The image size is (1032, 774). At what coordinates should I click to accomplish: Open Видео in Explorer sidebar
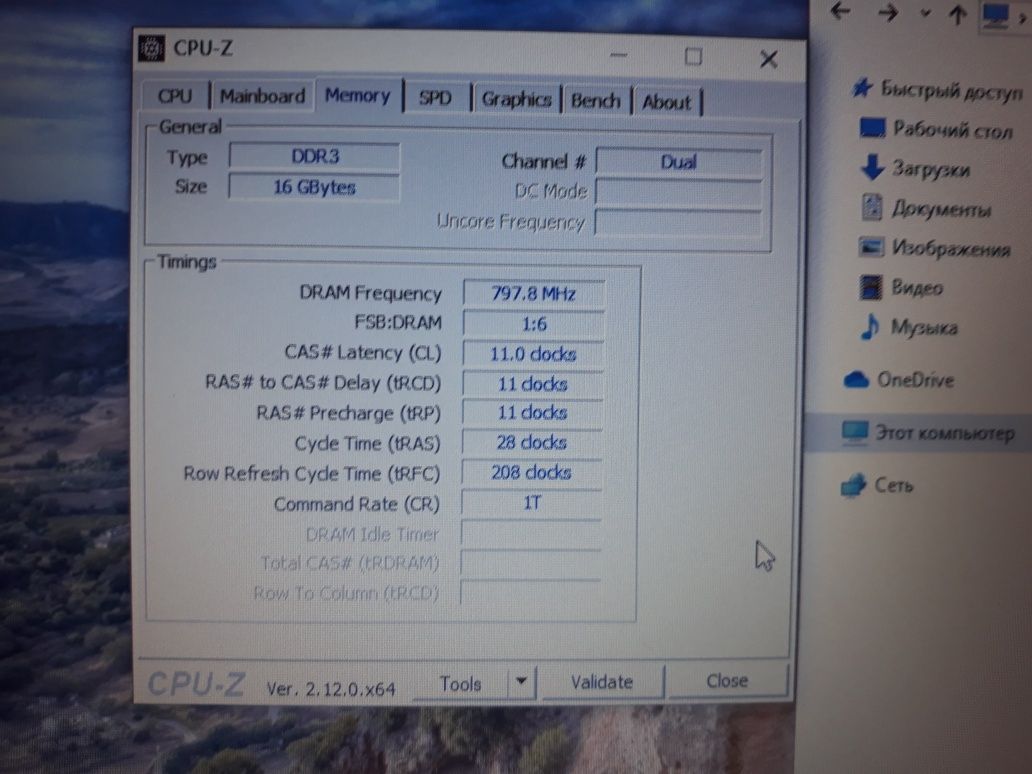coord(917,288)
